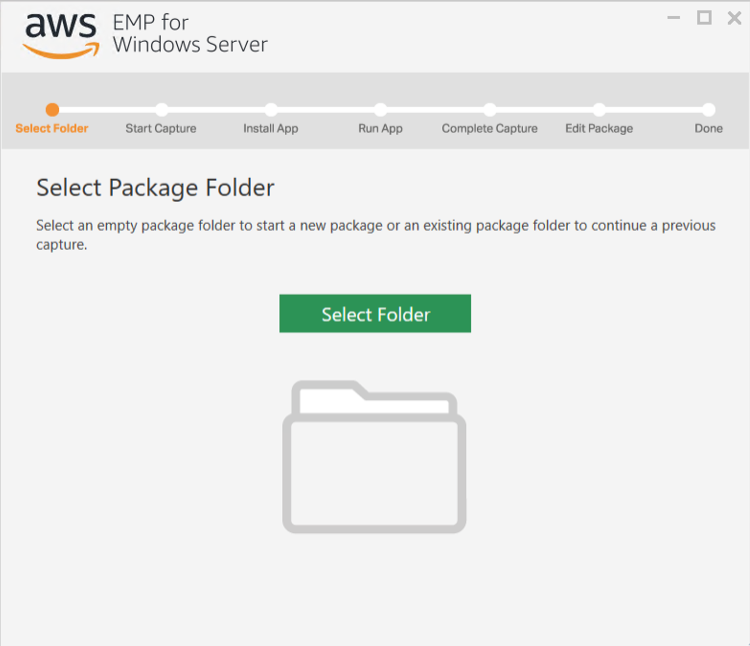Maximize the EMP window
Viewport: 750px width, 646px height.
point(704,18)
